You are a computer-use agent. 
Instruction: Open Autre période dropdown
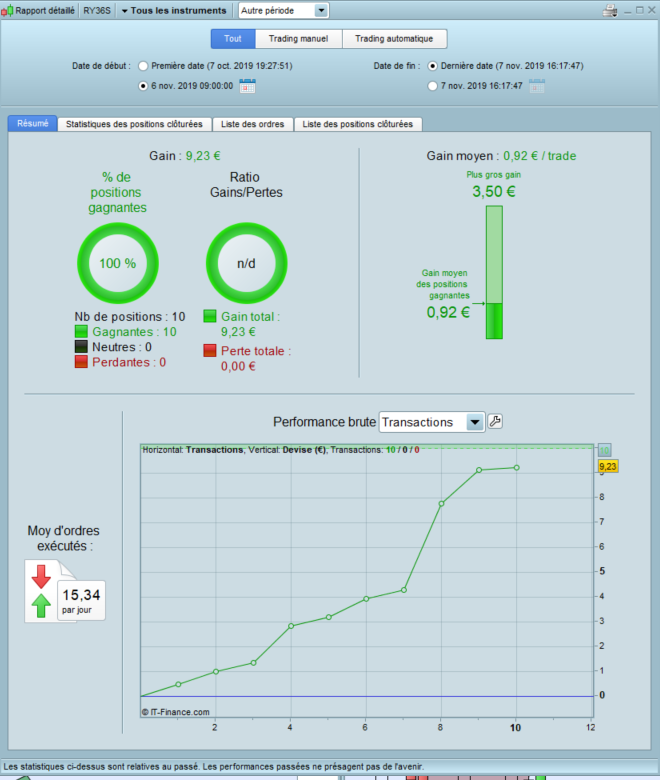[283, 10]
